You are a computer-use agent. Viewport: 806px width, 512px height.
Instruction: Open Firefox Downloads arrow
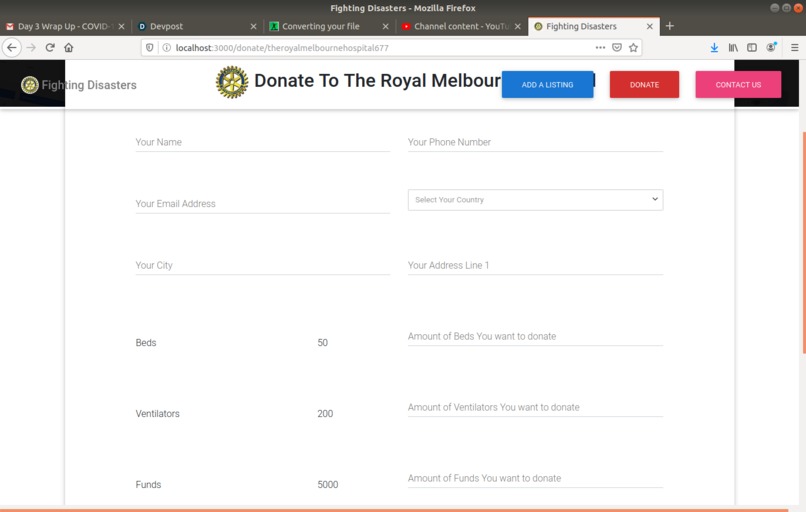tap(714, 47)
